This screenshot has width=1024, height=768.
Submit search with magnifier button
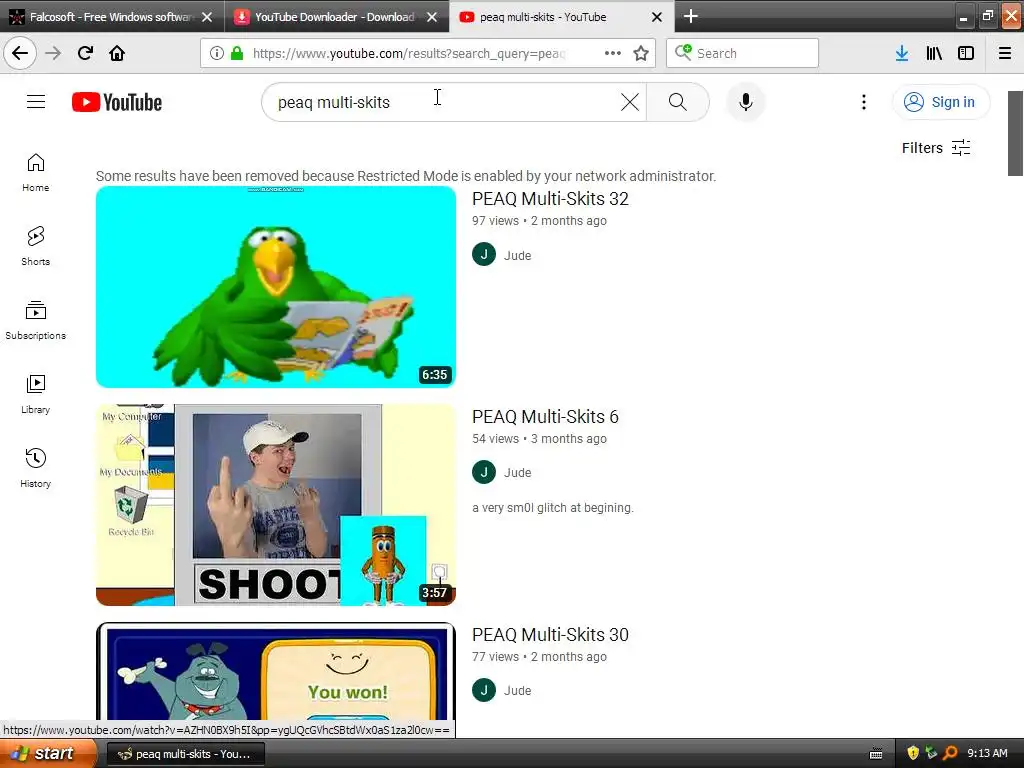click(678, 102)
